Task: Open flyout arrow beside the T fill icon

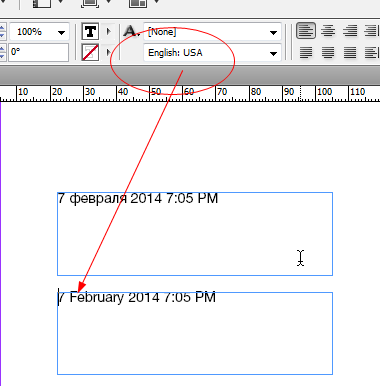Action: pyautogui.click(x=108, y=32)
